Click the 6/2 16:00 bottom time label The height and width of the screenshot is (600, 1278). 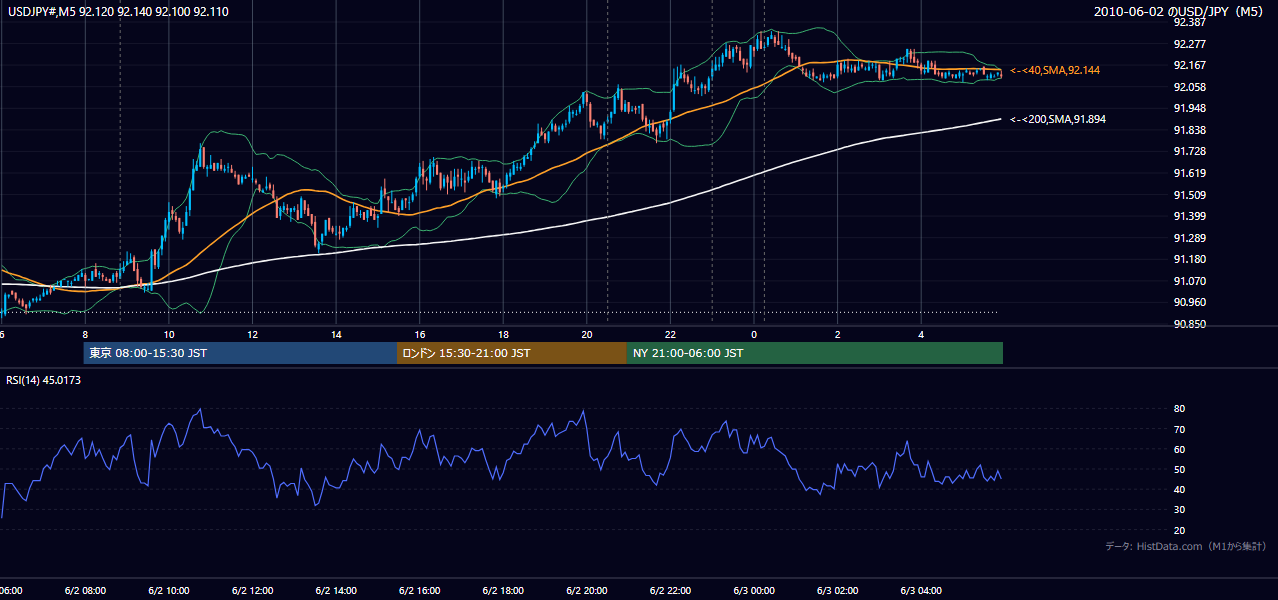(x=420, y=591)
